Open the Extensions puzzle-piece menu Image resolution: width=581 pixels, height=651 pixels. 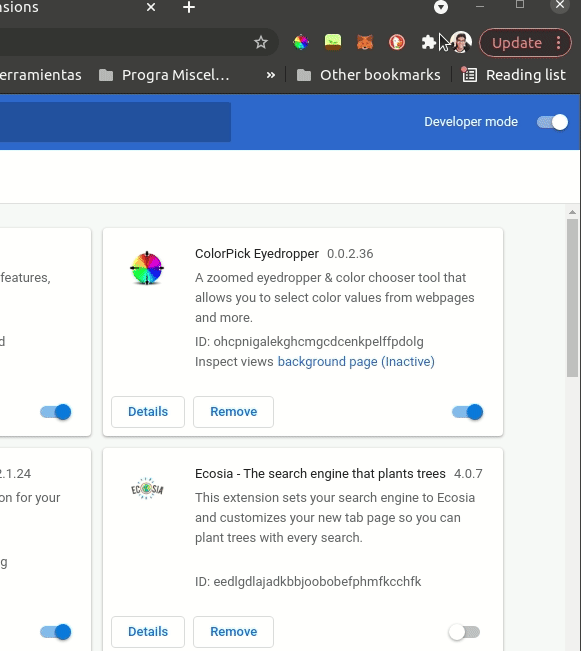point(429,42)
